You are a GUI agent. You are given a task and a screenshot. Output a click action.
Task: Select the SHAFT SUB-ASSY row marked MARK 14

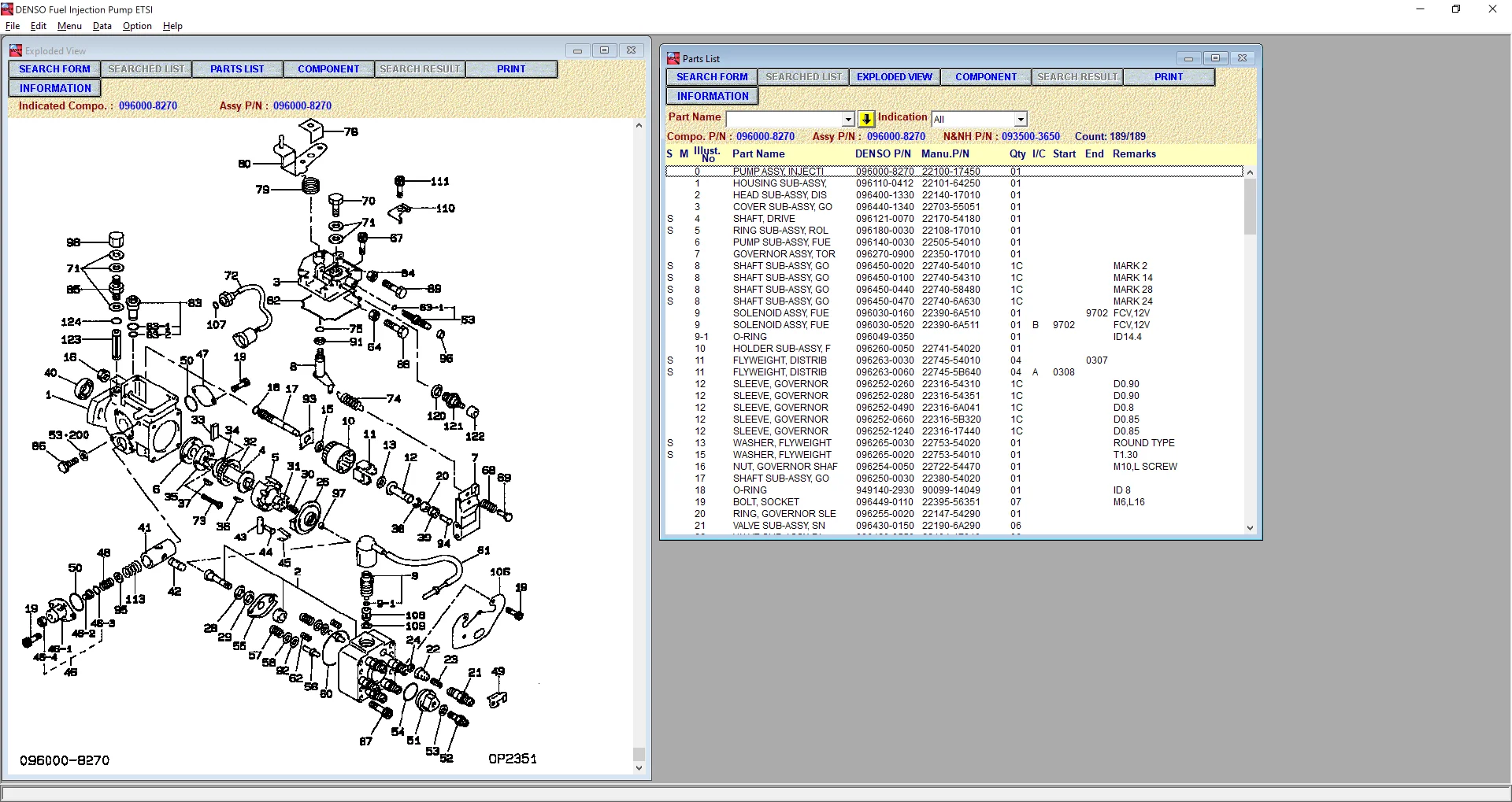(x=954, y=278)
